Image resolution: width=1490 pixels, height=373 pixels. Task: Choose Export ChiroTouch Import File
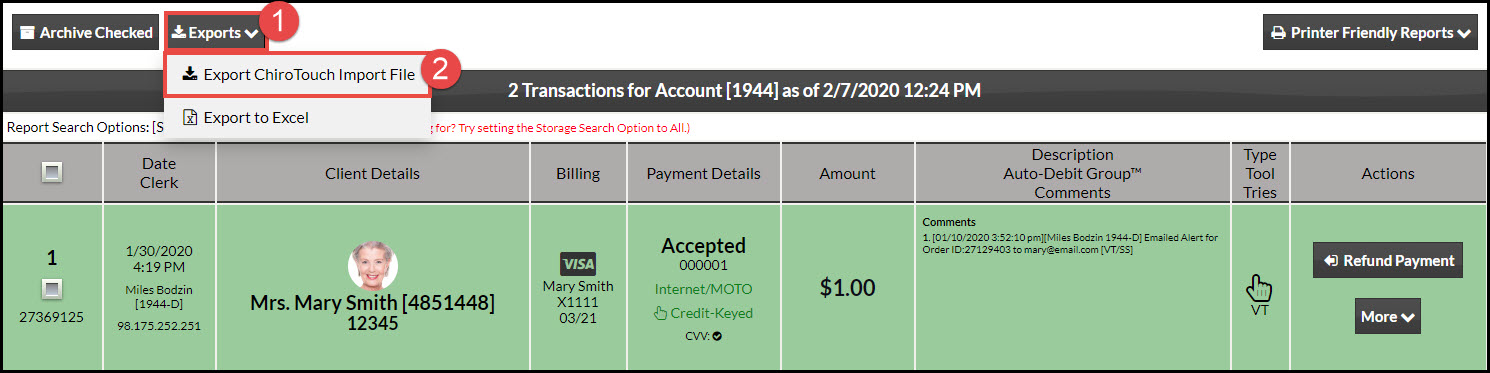[298, 74]
